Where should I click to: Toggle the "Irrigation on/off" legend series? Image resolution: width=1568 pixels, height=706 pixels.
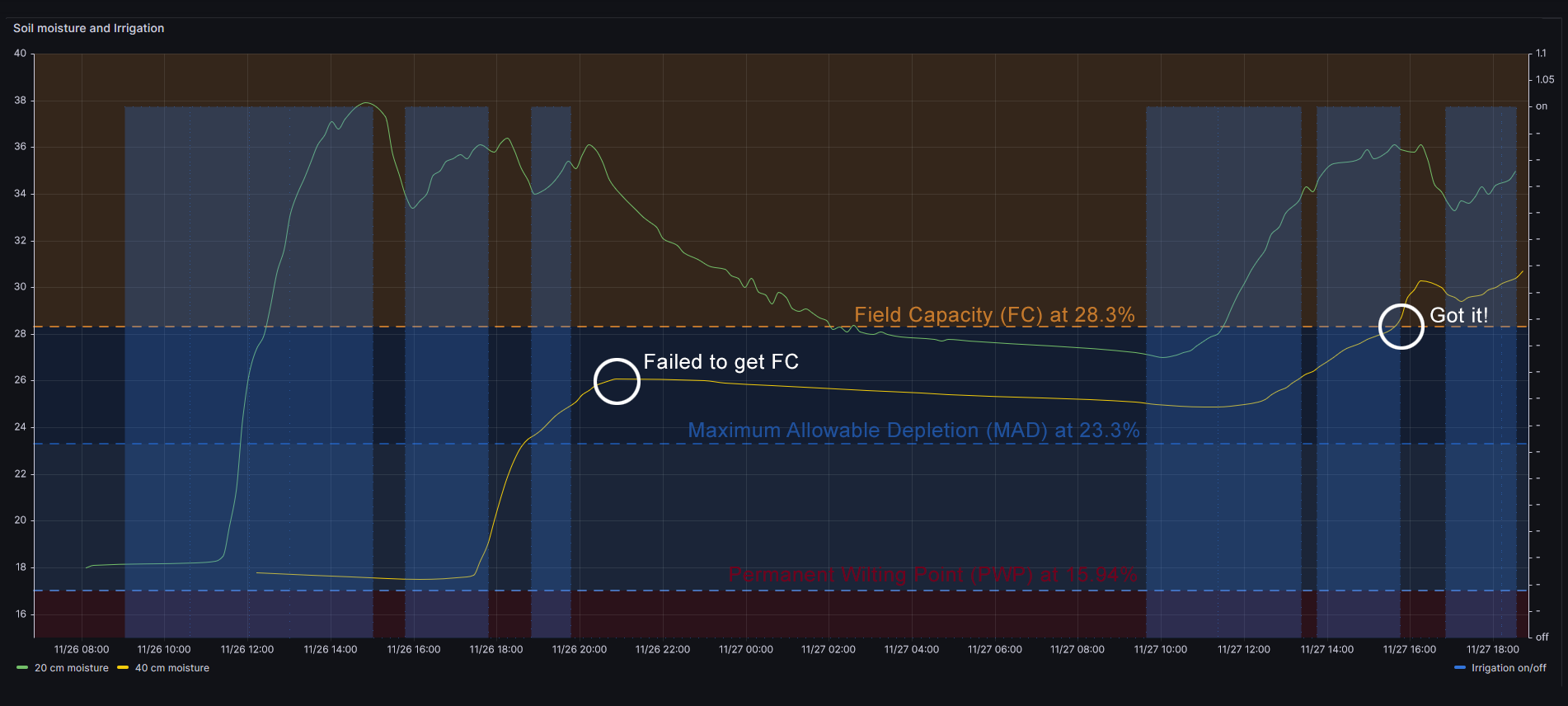point(1508,668)
